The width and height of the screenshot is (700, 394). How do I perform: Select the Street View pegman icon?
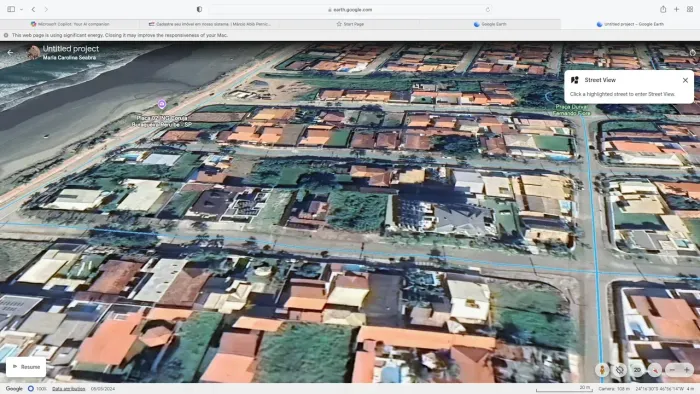click(602, 369)
